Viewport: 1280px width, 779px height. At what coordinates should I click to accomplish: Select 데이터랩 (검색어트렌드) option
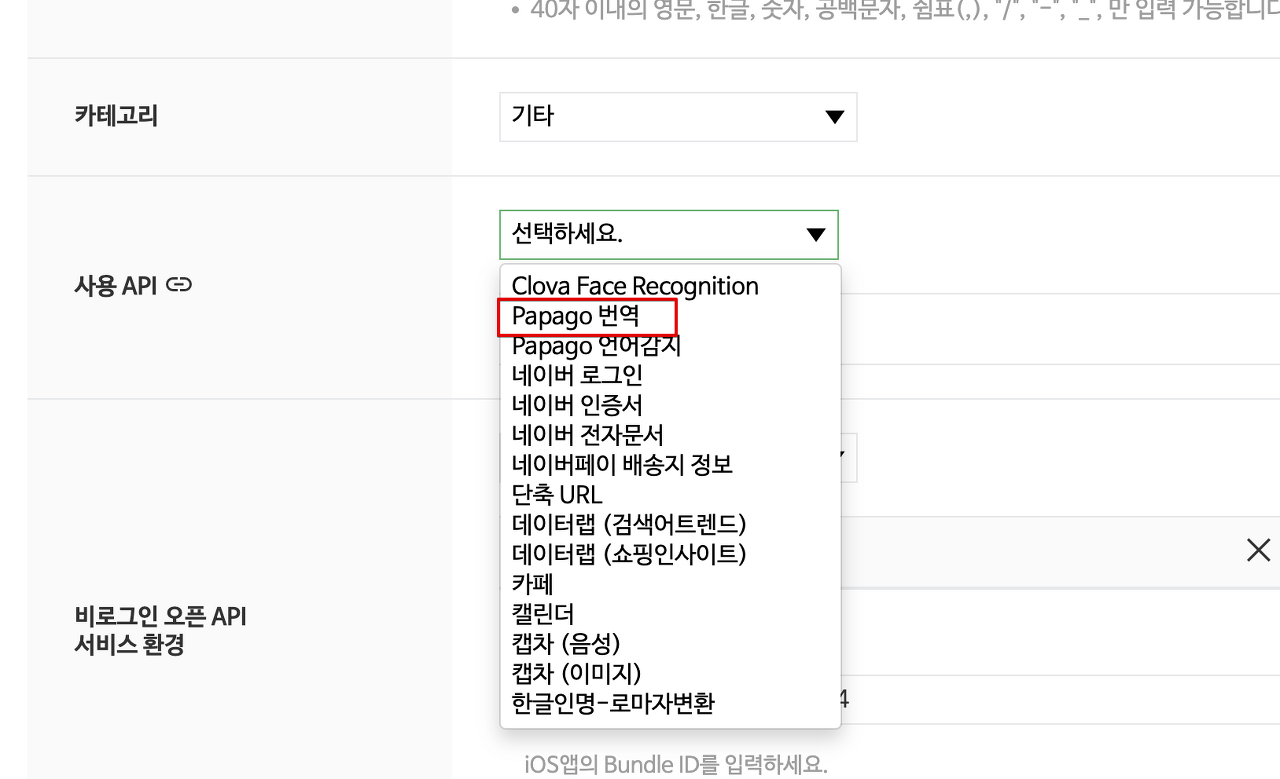pyautogui.click(x=629, y=524)
